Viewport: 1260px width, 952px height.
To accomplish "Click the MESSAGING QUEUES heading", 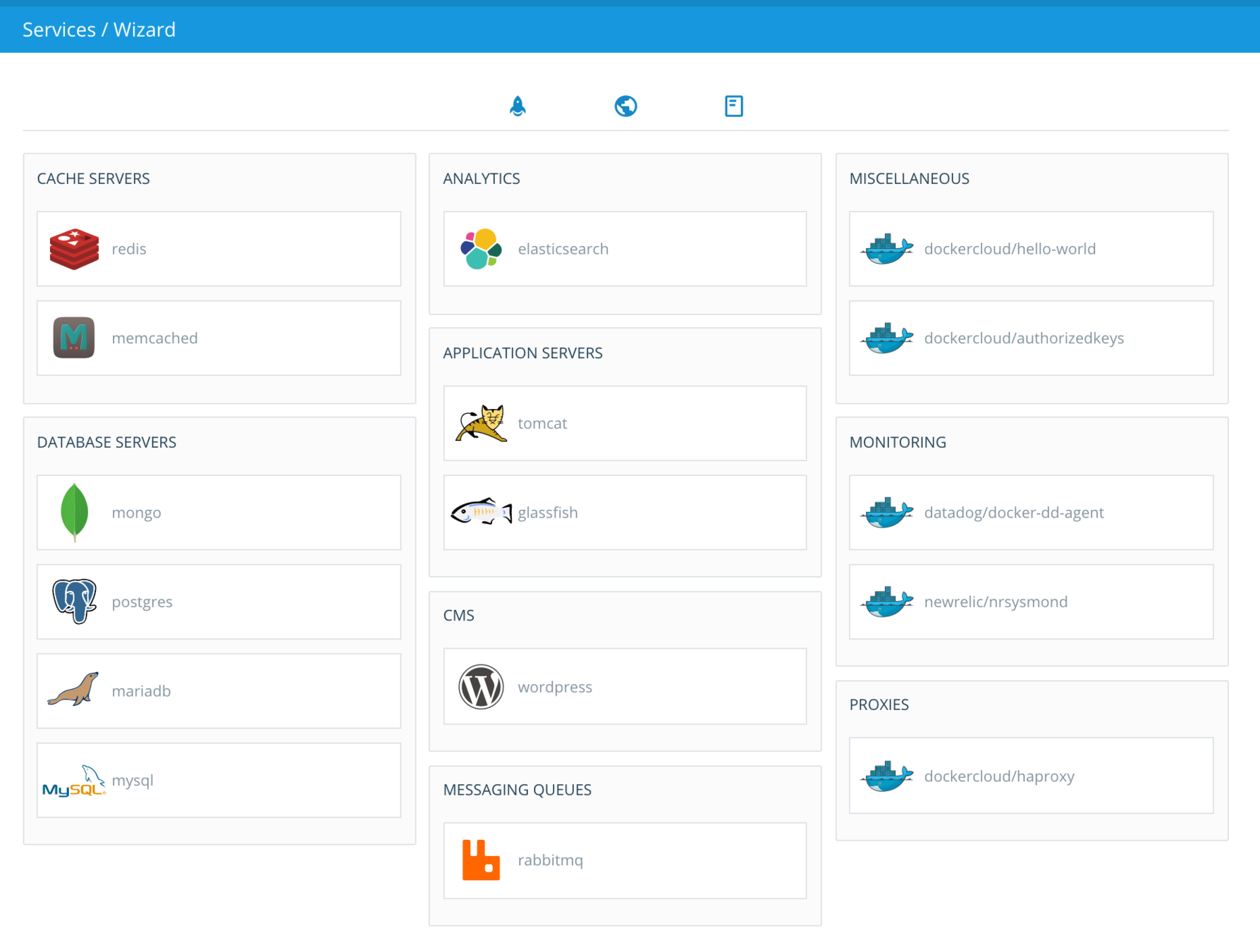I will coord(517,790).
